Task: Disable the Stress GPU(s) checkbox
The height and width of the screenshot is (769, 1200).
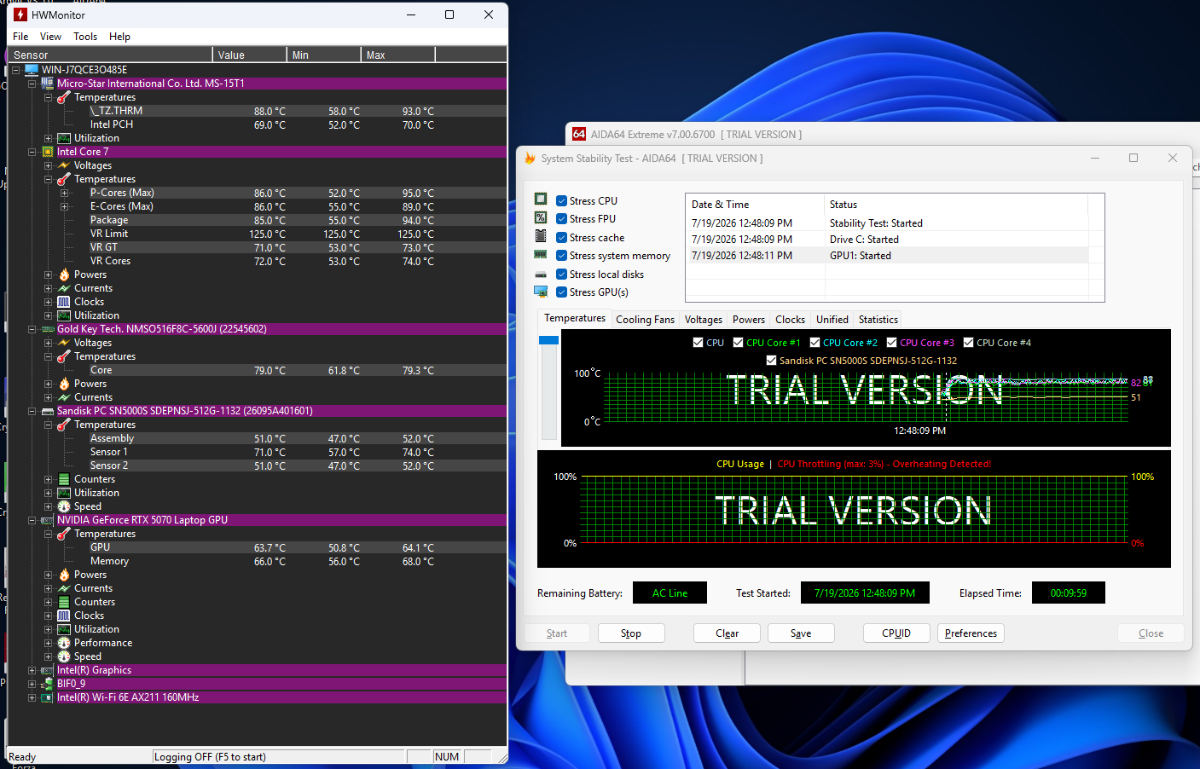Action: pyautogui.click(x=561, y=292)
